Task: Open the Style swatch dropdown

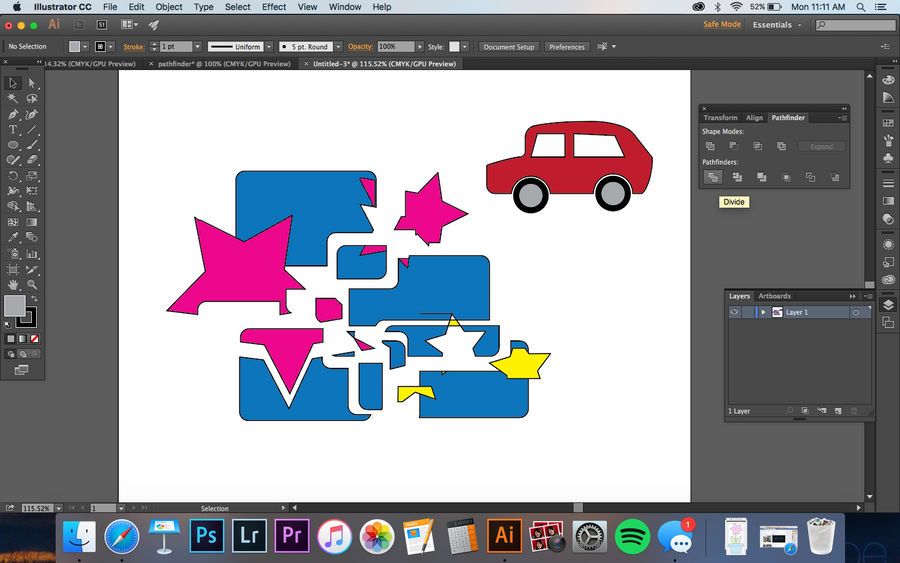Action: click(464, 46)
